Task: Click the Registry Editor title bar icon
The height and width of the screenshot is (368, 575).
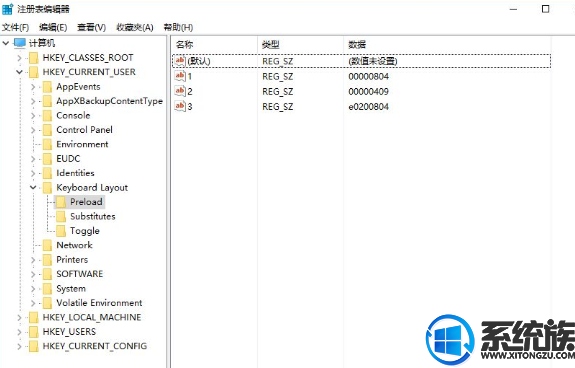Action: point(7,9)
